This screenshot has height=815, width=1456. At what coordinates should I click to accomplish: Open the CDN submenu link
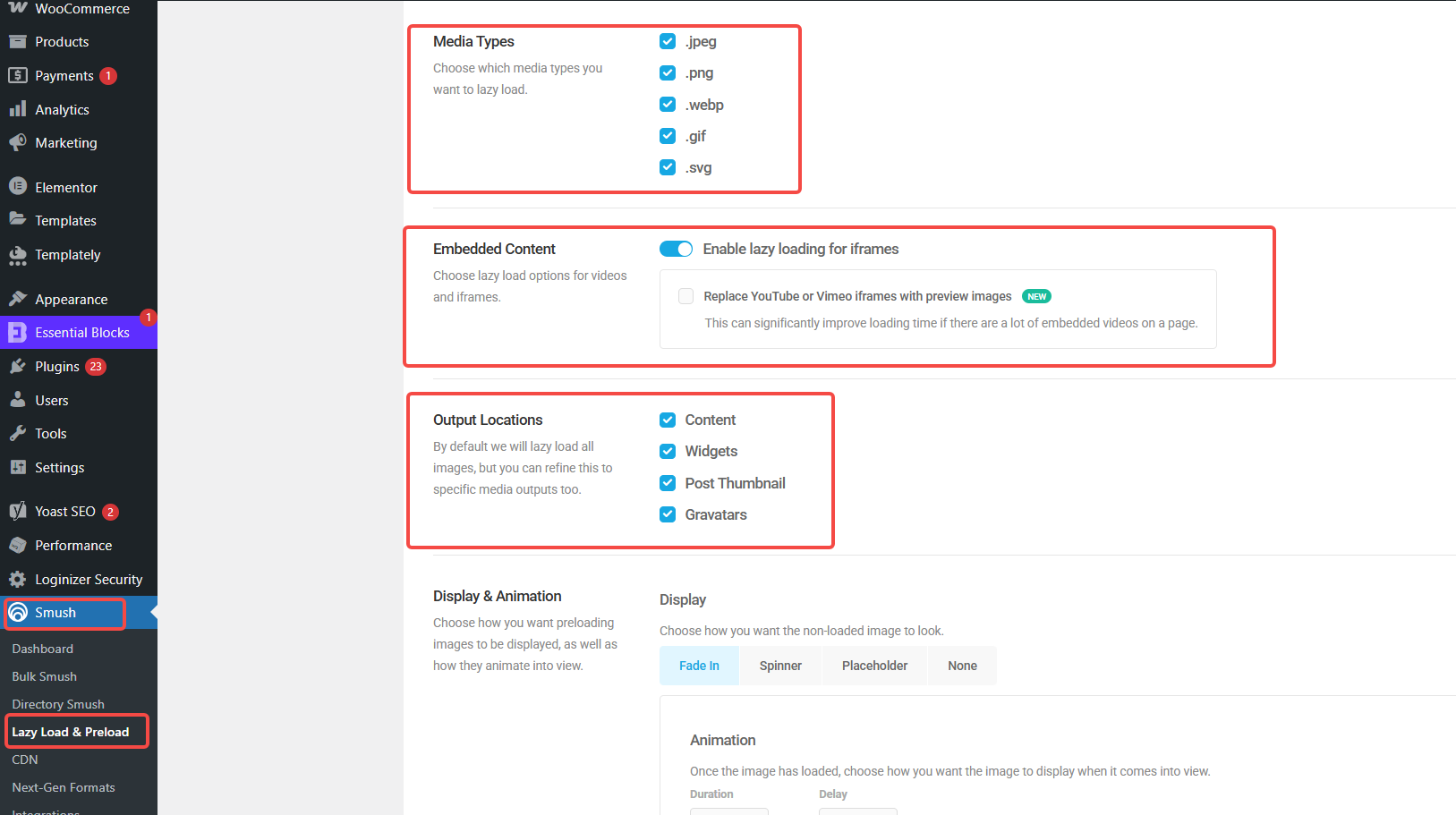tap(25, 760)
